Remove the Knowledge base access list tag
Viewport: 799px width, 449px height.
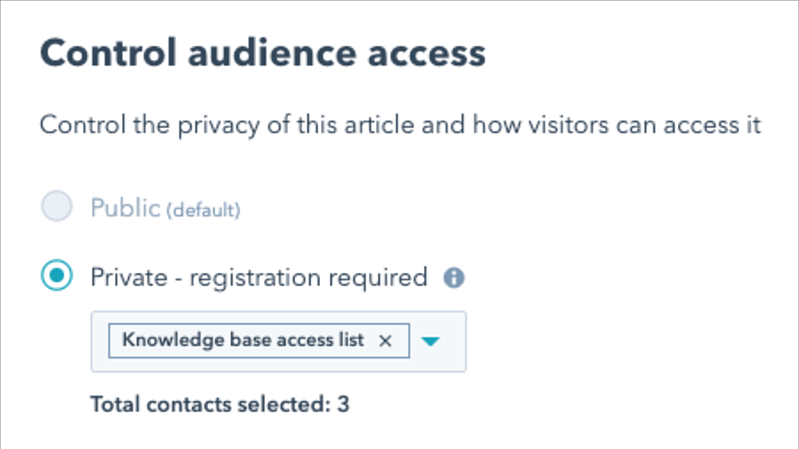coord(385,341)
